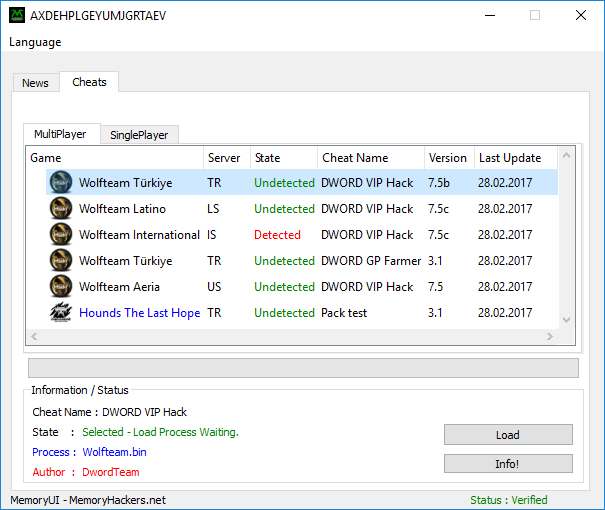Click the IS server cell
The height and width of the screenshot is (510, 605).
pos(211,235)
